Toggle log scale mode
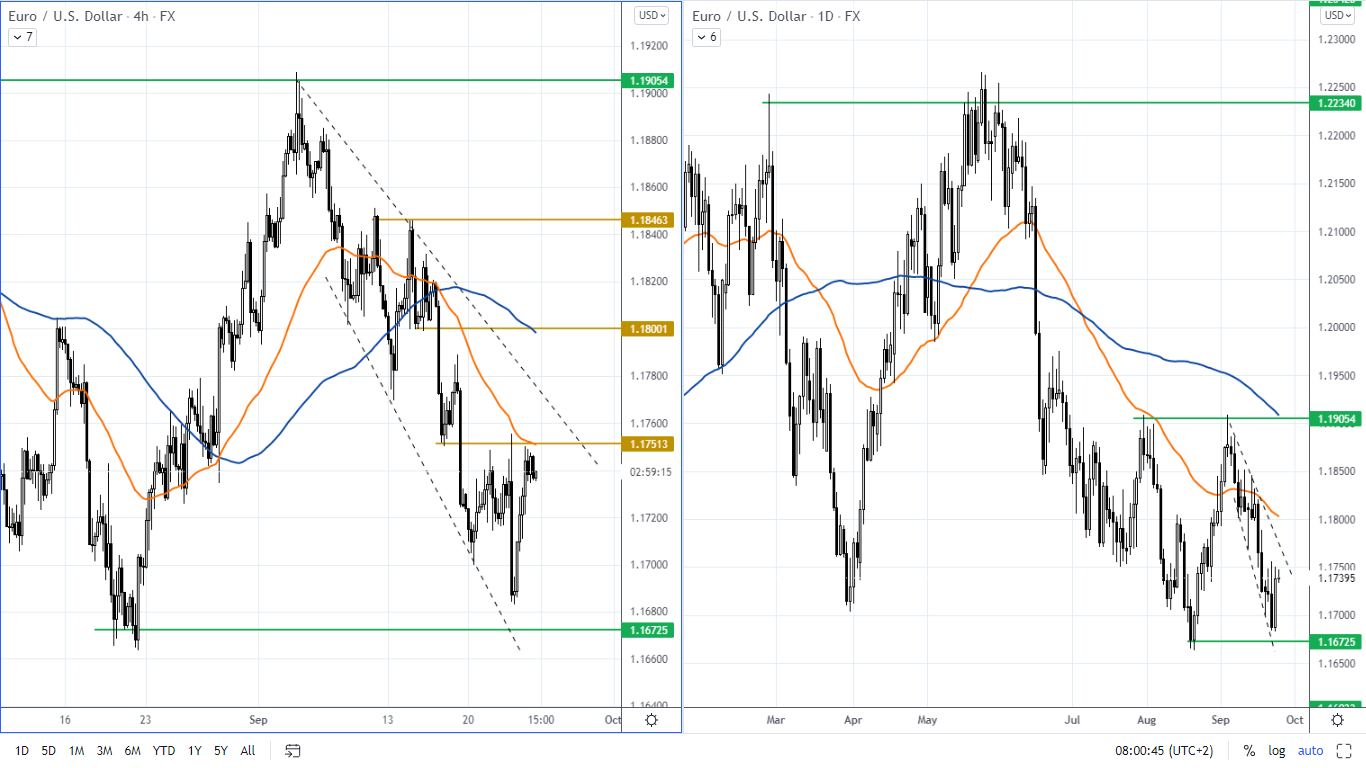This screenshot has height=768, width=1366. pos(1277,750)
